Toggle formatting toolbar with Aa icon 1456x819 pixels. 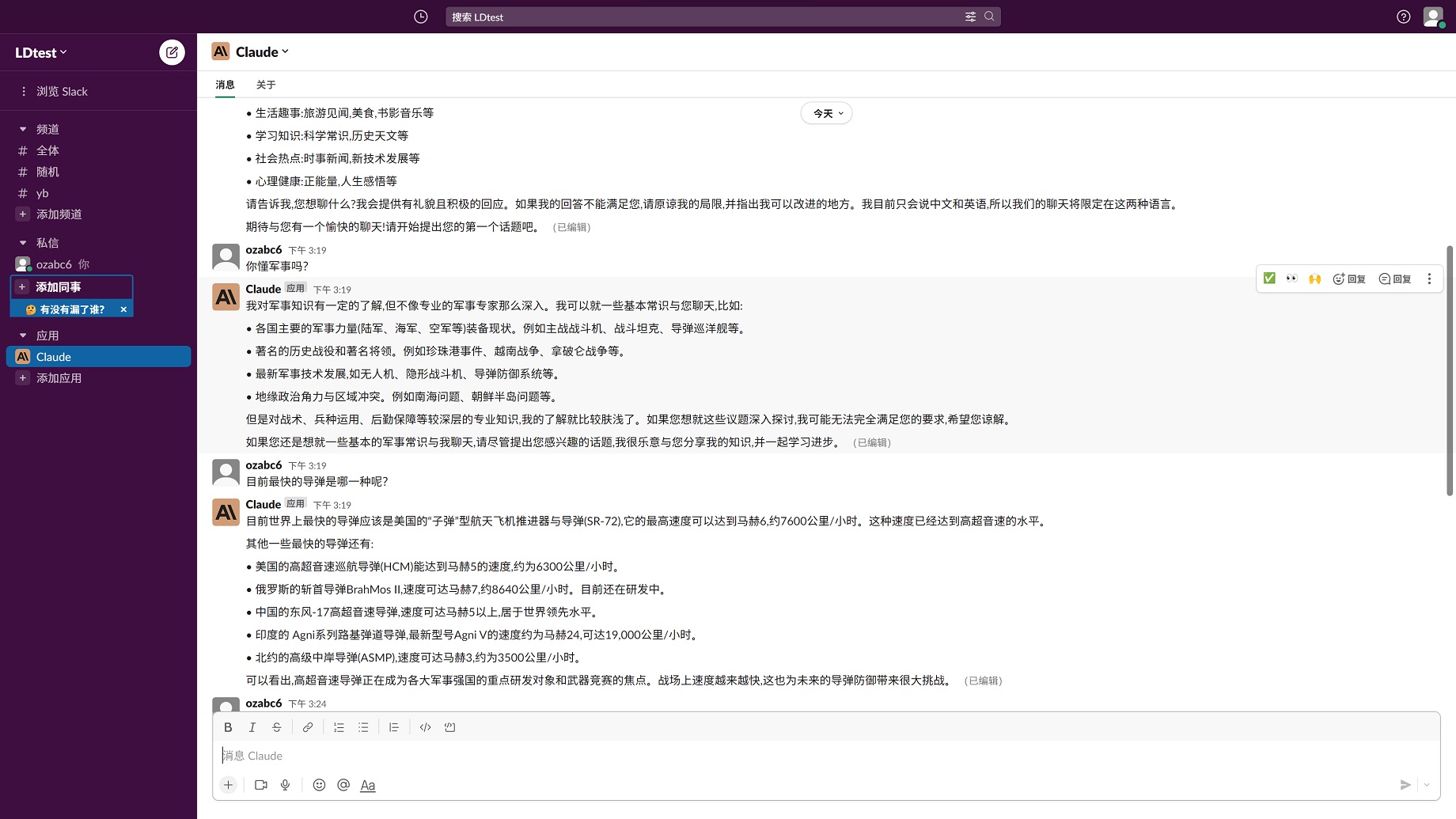click(x=368, y=785)
